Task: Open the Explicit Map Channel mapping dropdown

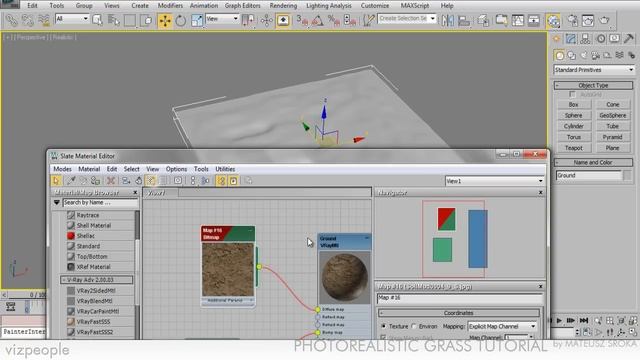Action: coord(502,327)
